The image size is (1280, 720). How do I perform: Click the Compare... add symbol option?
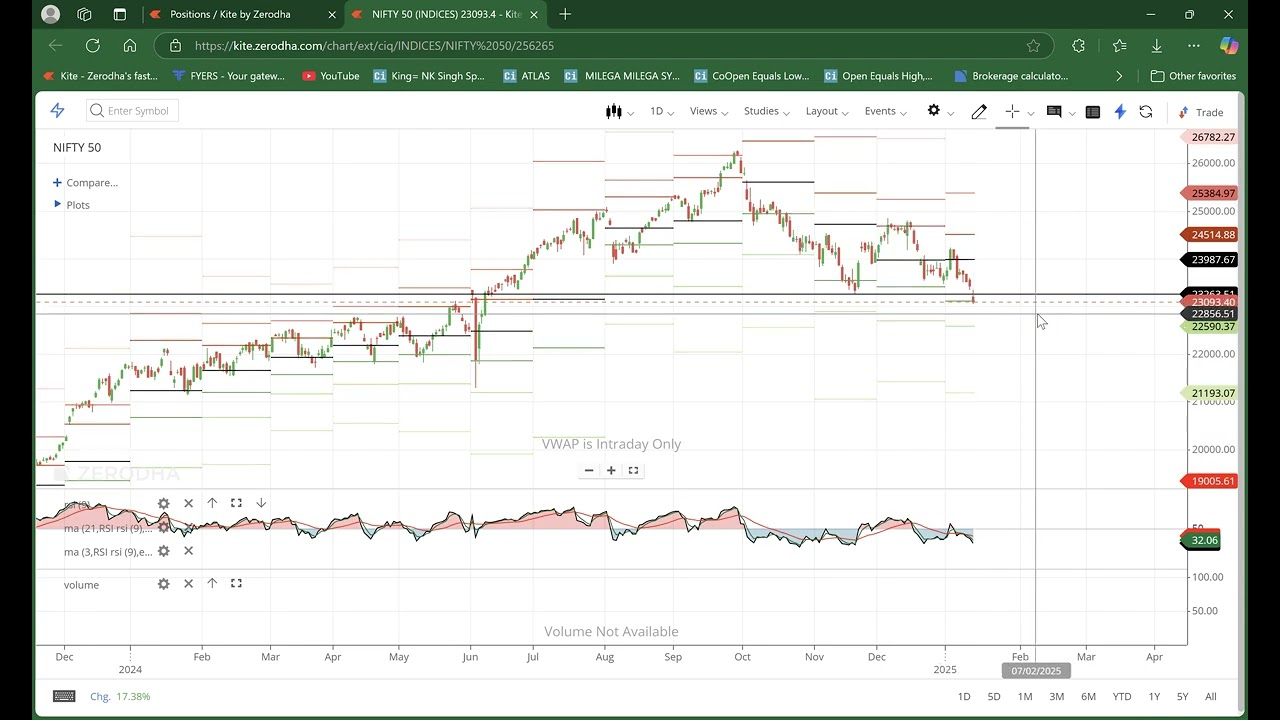[x=85, y=183]
